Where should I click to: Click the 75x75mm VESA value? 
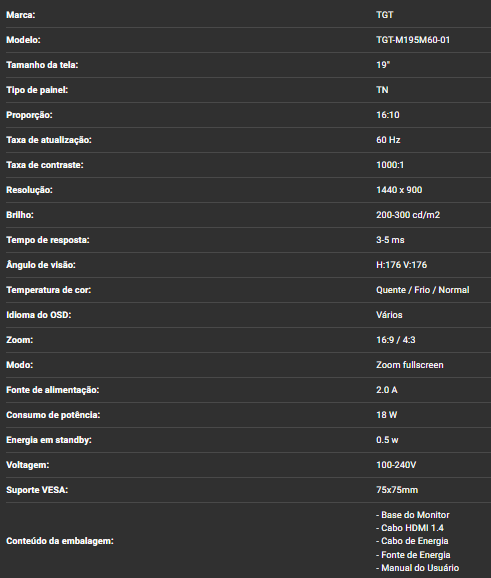397,490
